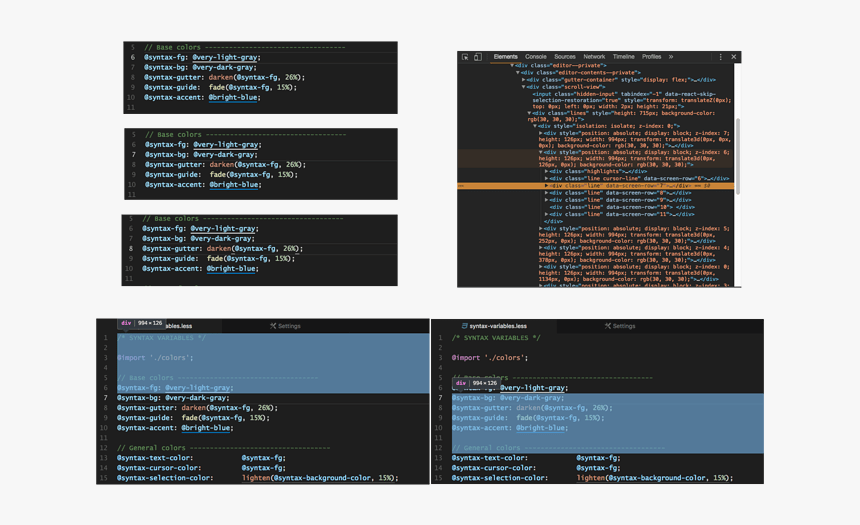Show more DevTools tabs via double chevron

click(x=671, y=57)
